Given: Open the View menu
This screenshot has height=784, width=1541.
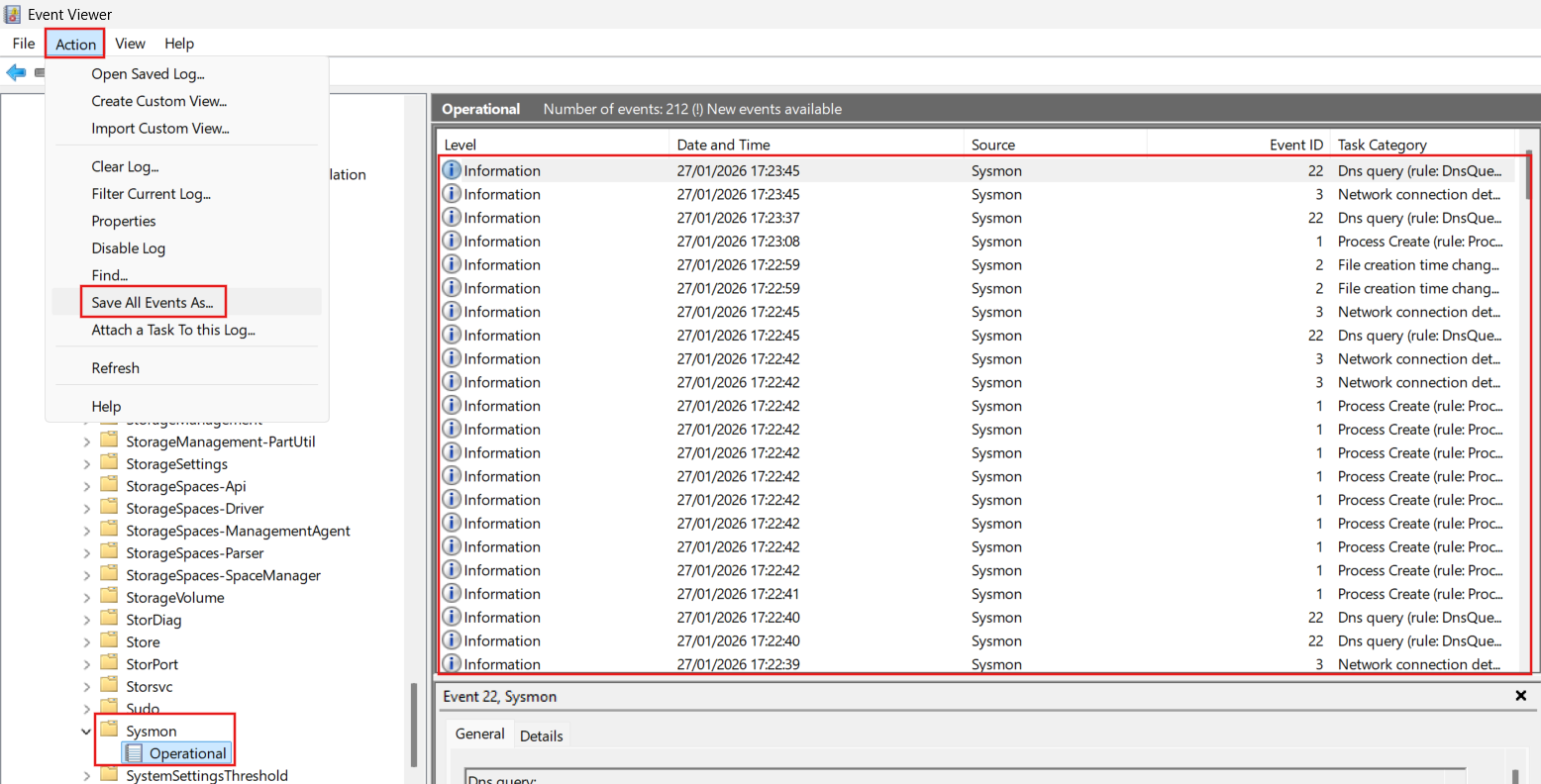Looking at the screenshot, I should point(130,44).
